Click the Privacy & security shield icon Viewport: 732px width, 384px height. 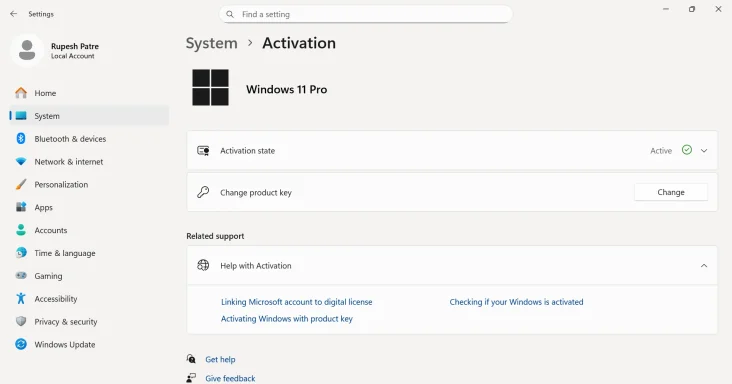[21, 321]
